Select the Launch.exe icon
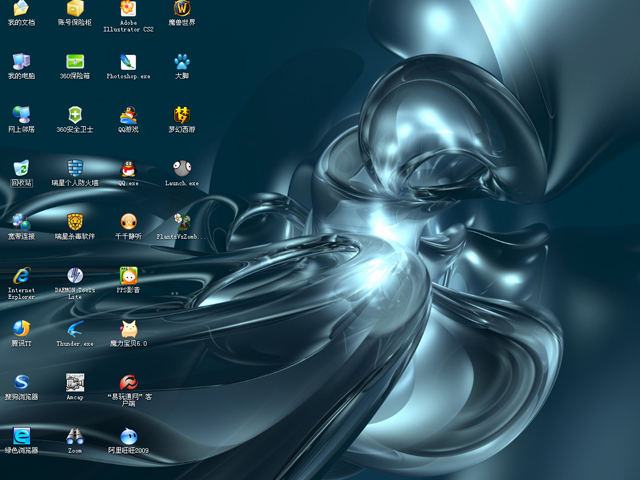The height and width of the screenshot is (480, 640). (x=181, y=168)
